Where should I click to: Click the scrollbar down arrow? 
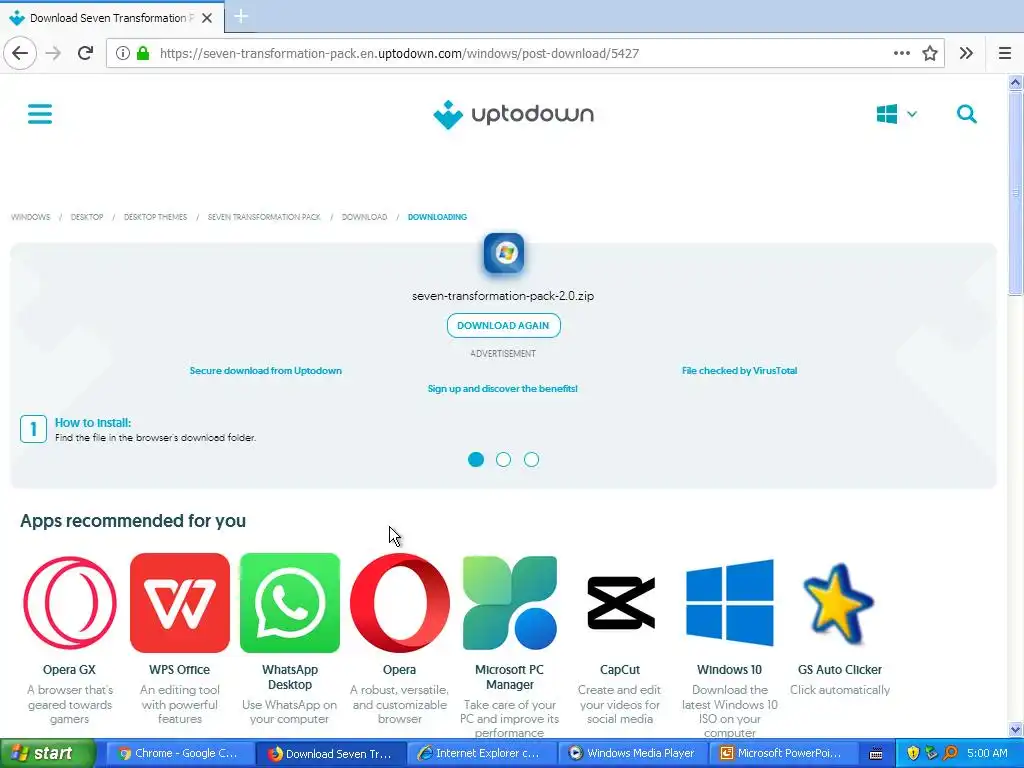pyautogui.click(x=1016, y=729)
